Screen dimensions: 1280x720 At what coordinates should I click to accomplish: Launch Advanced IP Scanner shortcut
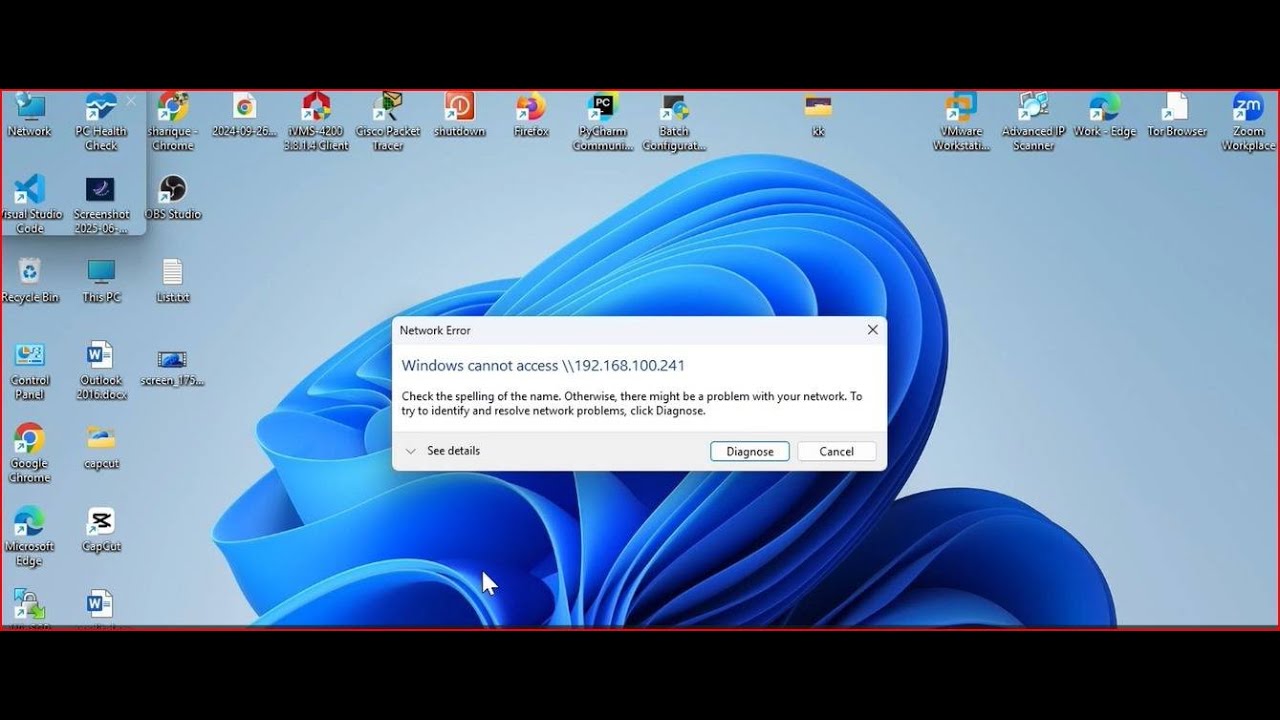(x=1033, y=122)
